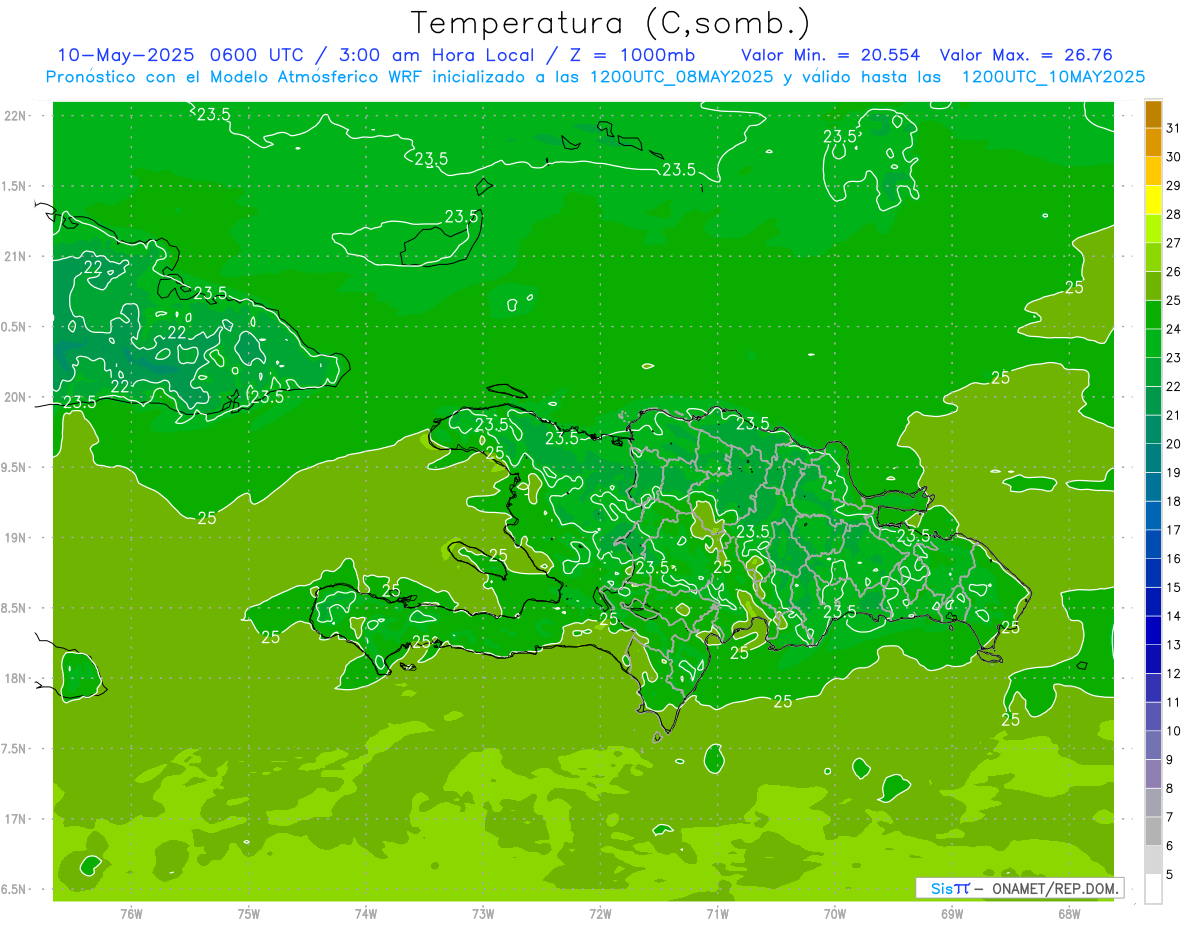
Task: Click the '21N' latitude axis label
Action: tap(15, 257)
